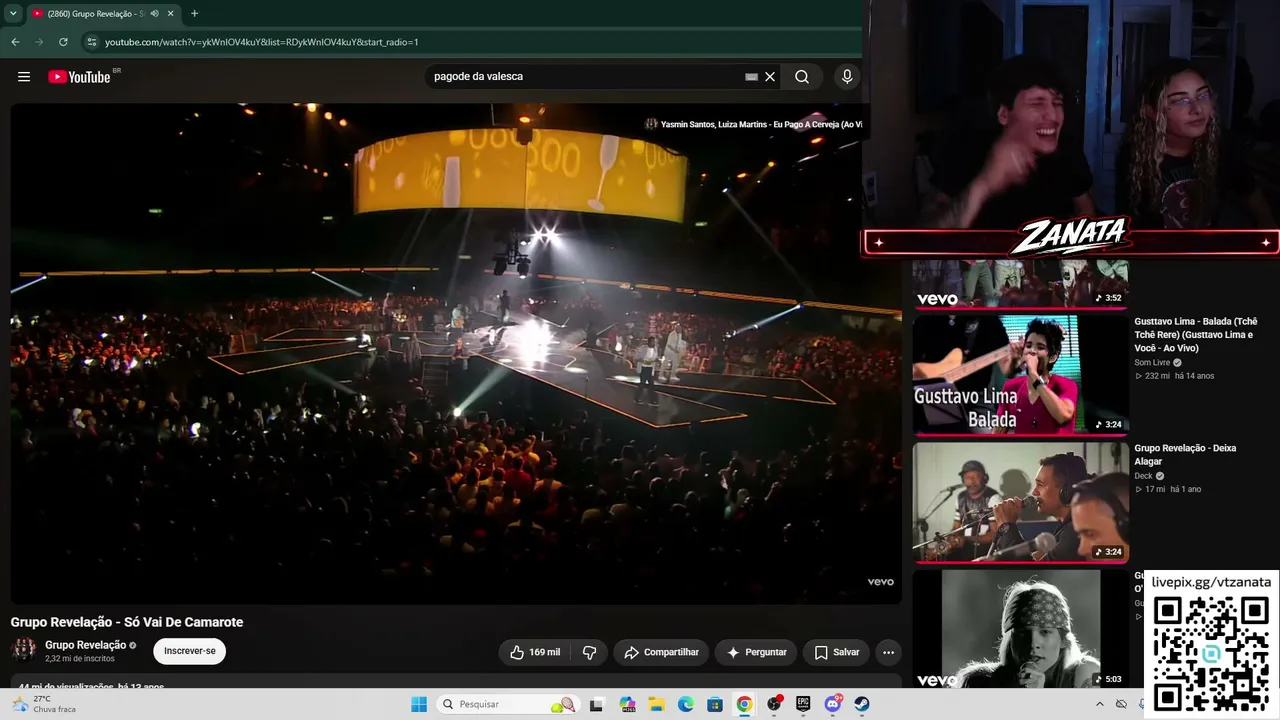The width and height of the screenshot is (1280, 720).
Task: Open the Vevo thumbnail with 3:52 duration
Action: pos(1020,283)
